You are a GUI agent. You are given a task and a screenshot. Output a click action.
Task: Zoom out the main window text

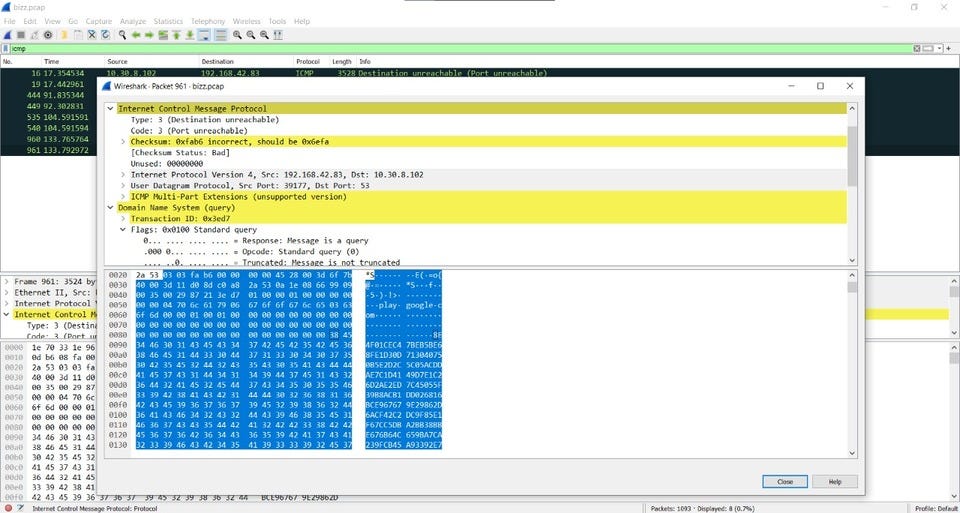click(250, 35)
